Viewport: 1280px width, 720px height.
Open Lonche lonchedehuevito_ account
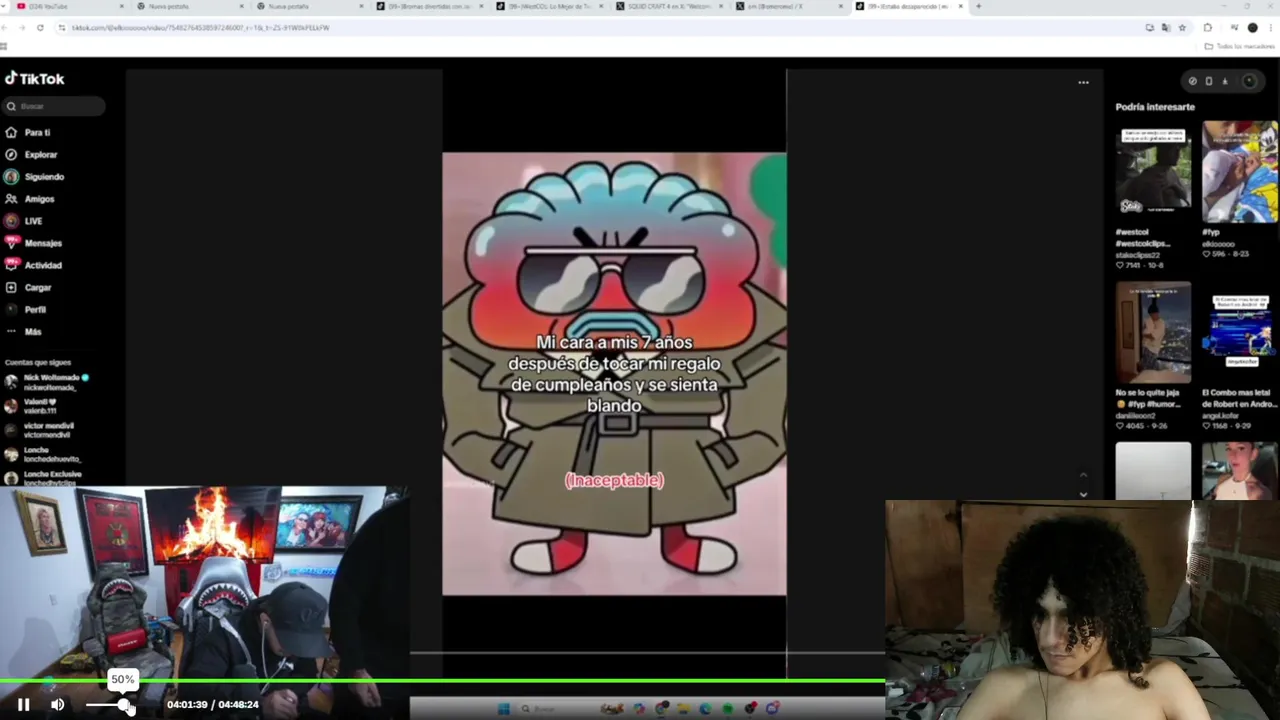coord(43,455)
